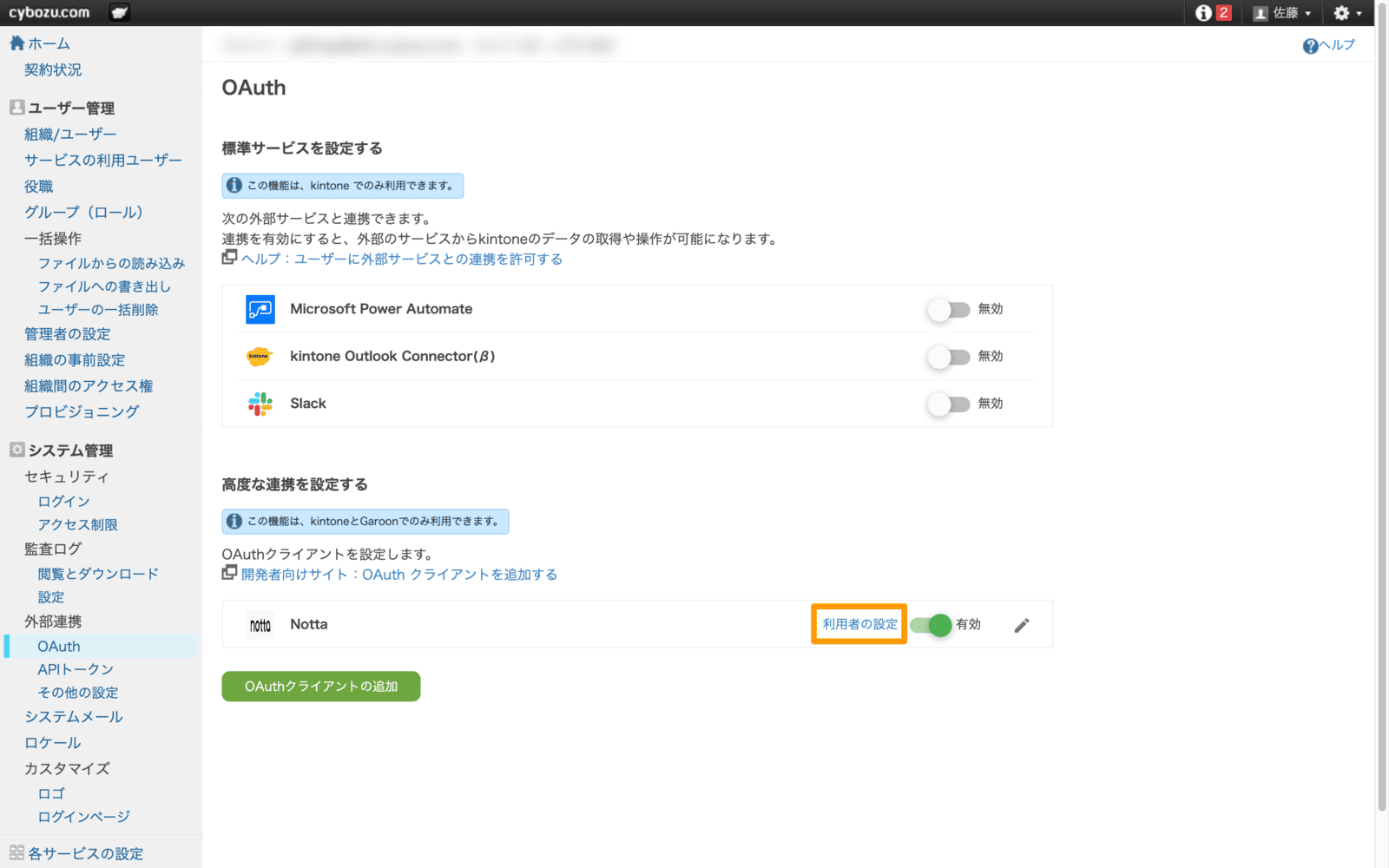Click the info icon in kintone-only notice

tap(234, 186)
